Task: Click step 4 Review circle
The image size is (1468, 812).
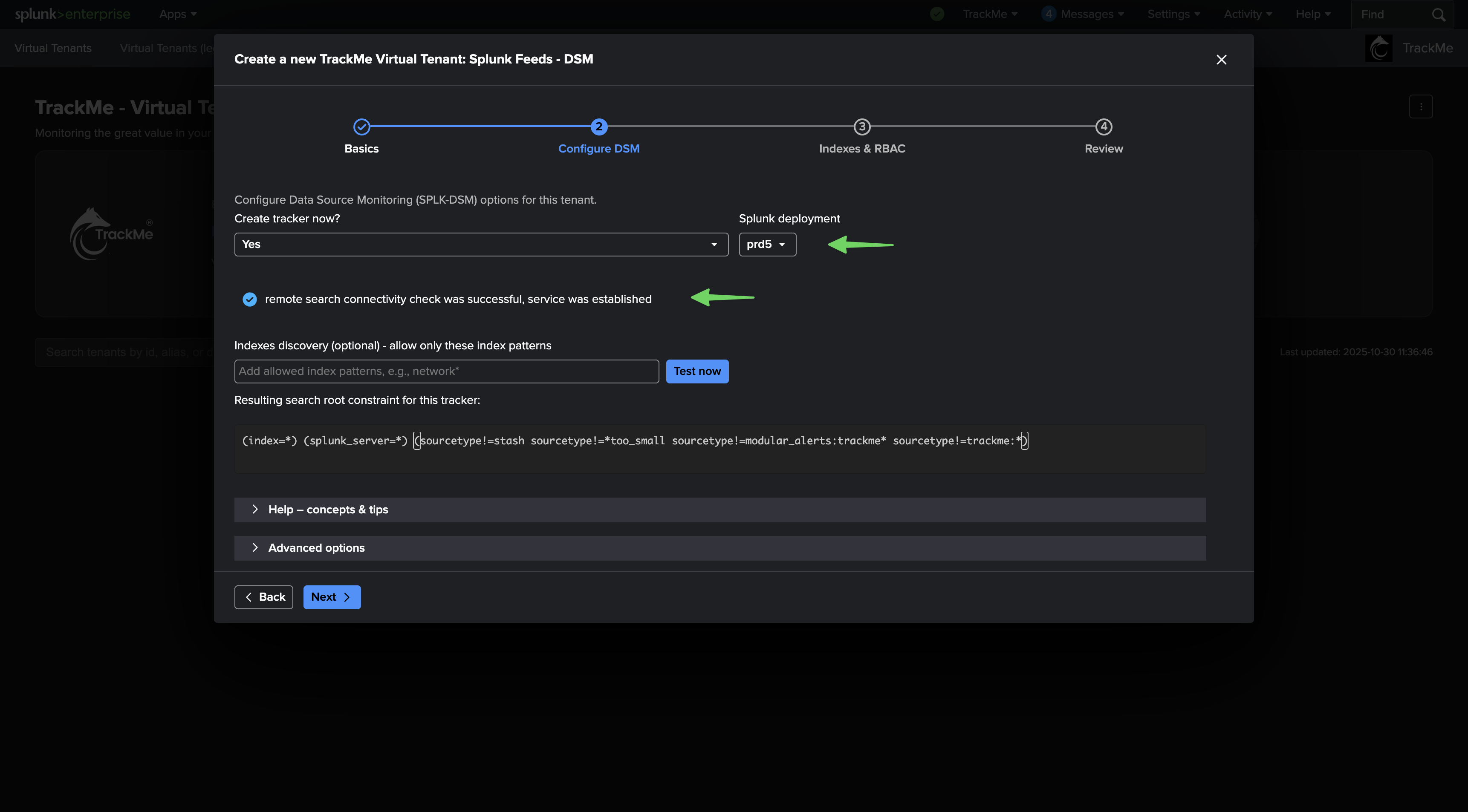Action: (1103, 127)
